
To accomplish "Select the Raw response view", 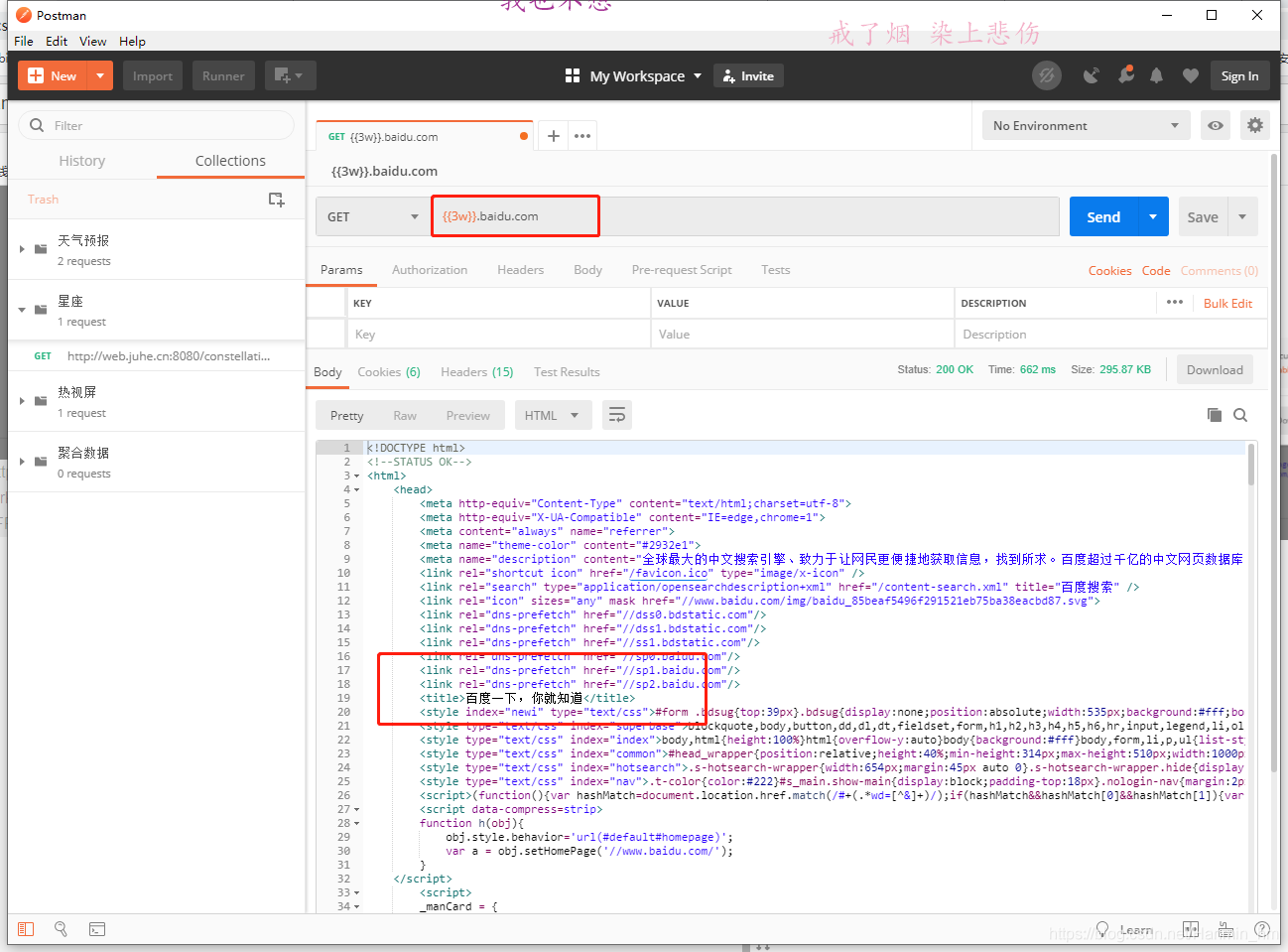I will click(405, 416).
